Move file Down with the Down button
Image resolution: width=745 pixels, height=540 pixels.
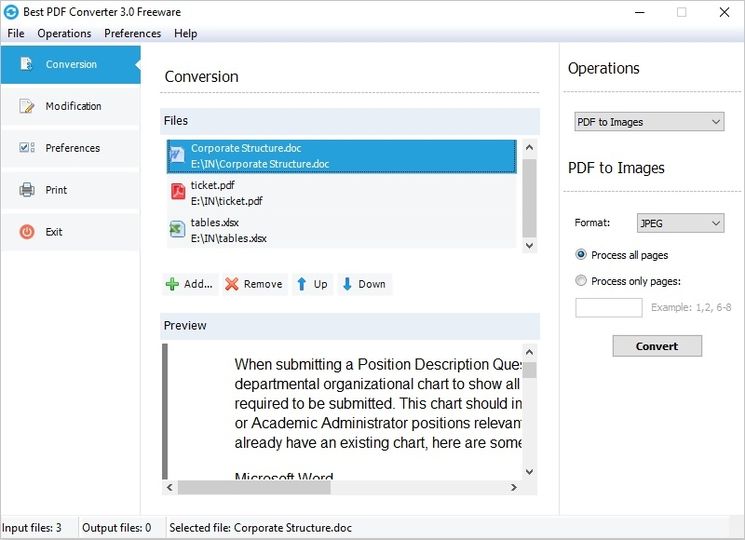[x=365, y=284]
